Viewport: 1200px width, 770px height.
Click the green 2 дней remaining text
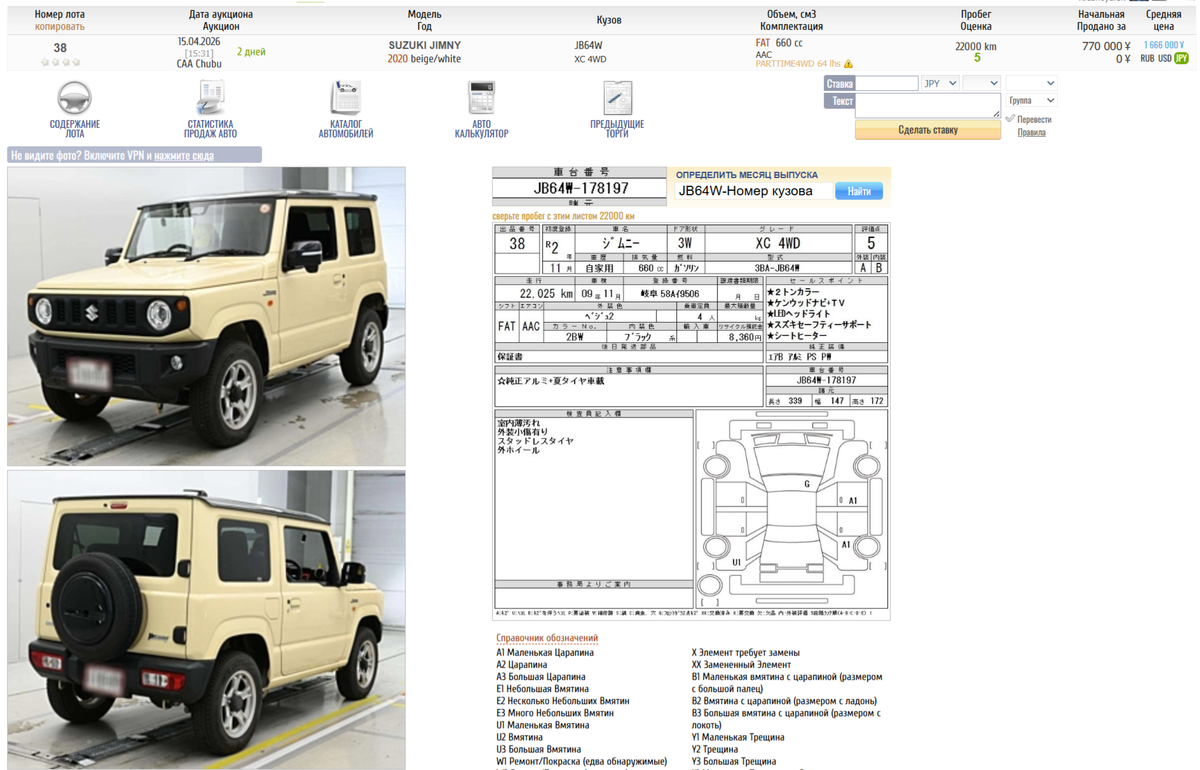coord(251,51)
